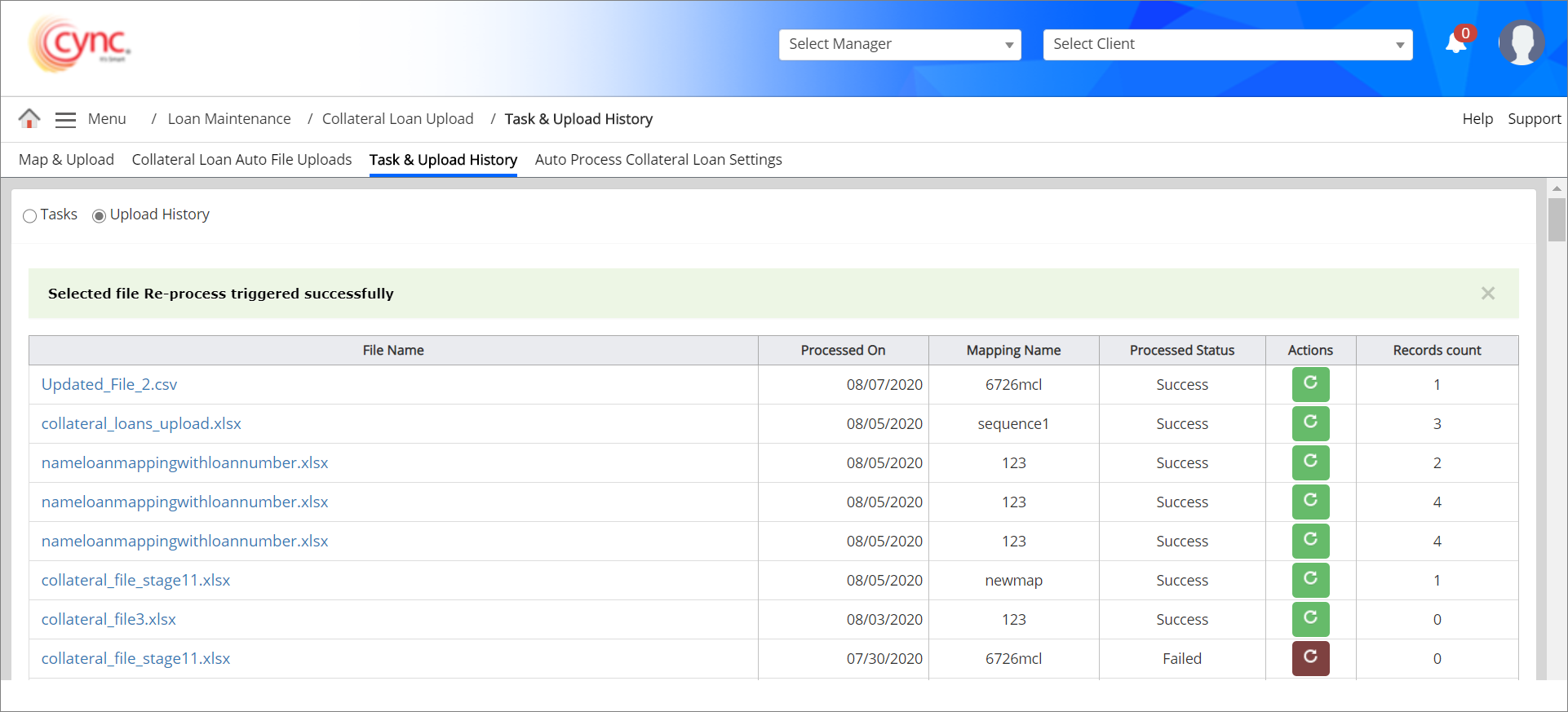This screenshot has width=1568, height=712.
Task: Re-process the collateral_file3.xlsx upload
Action: [x=1310, y=619]
